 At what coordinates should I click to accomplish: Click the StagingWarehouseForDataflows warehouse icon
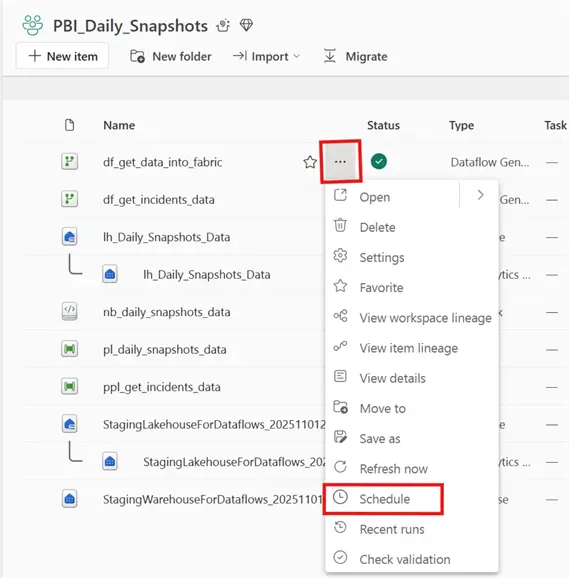point(69,499)
